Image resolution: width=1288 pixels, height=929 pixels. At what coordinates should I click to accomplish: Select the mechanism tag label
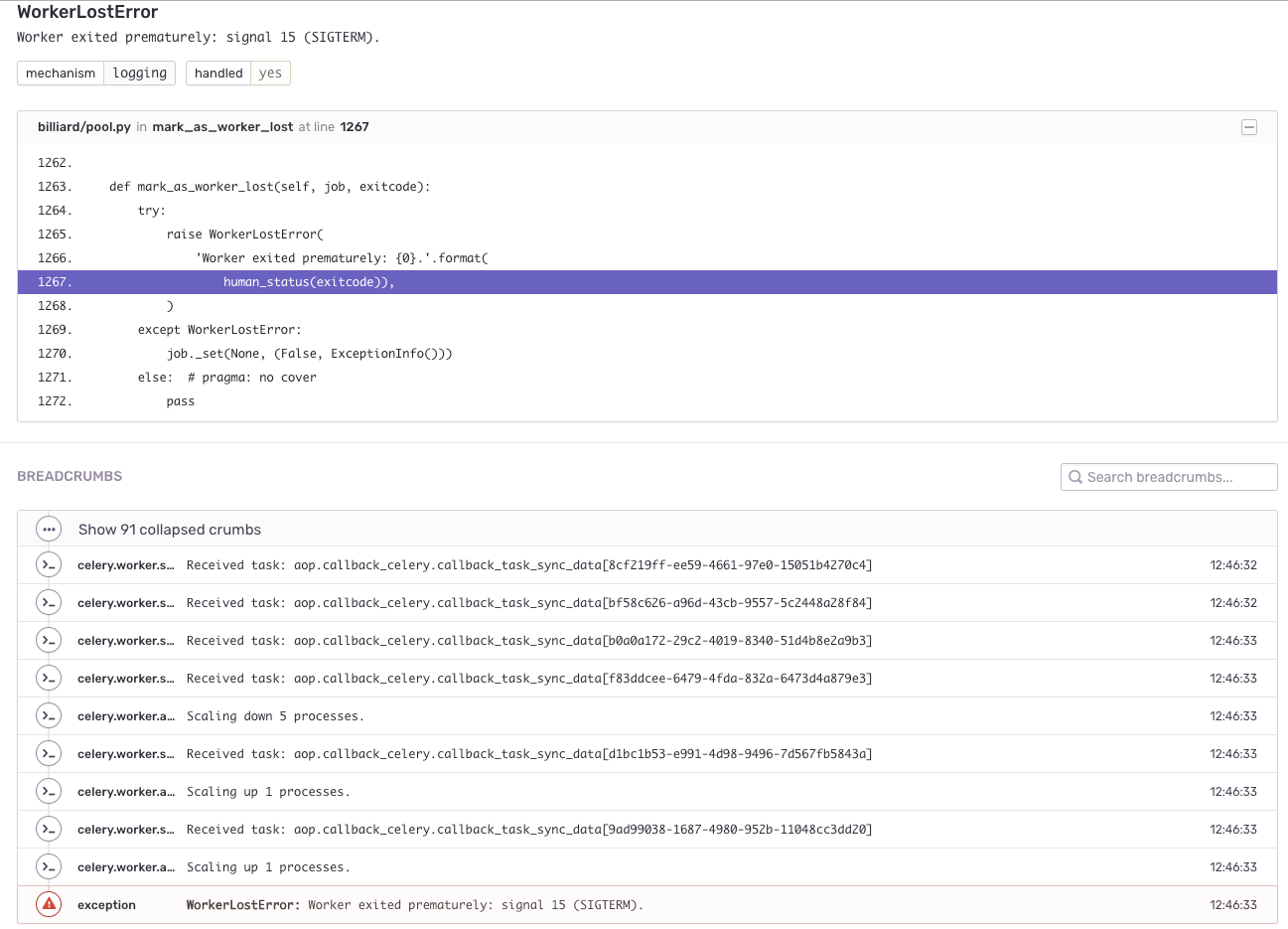pyautogui.click(x=61, y=74)
